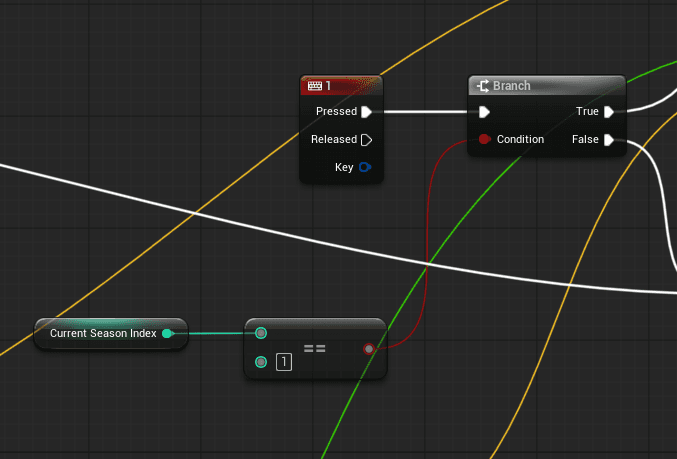Click the blue Key output pin

pyautogui.click(x=365, y=167)
